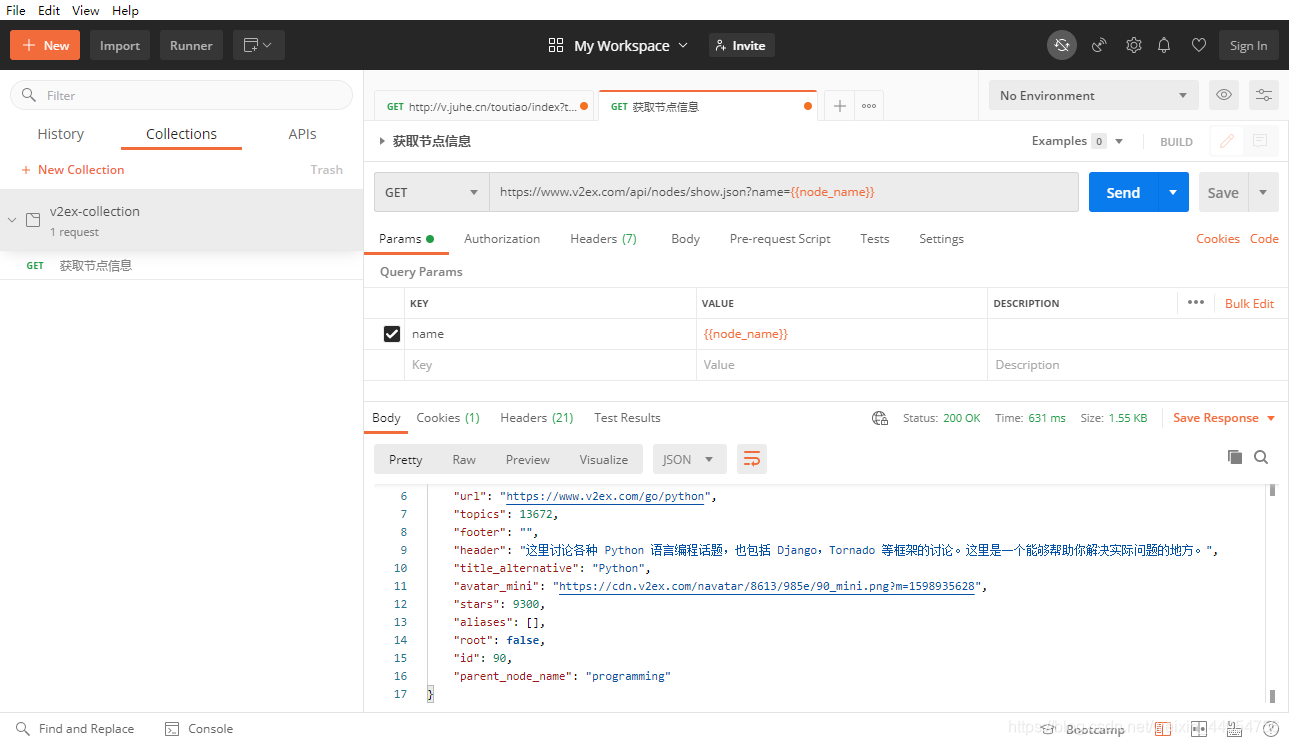This screenshot has width=1289, height=745.
Task: Switch response view to Pretty
Action: [405, 459]
